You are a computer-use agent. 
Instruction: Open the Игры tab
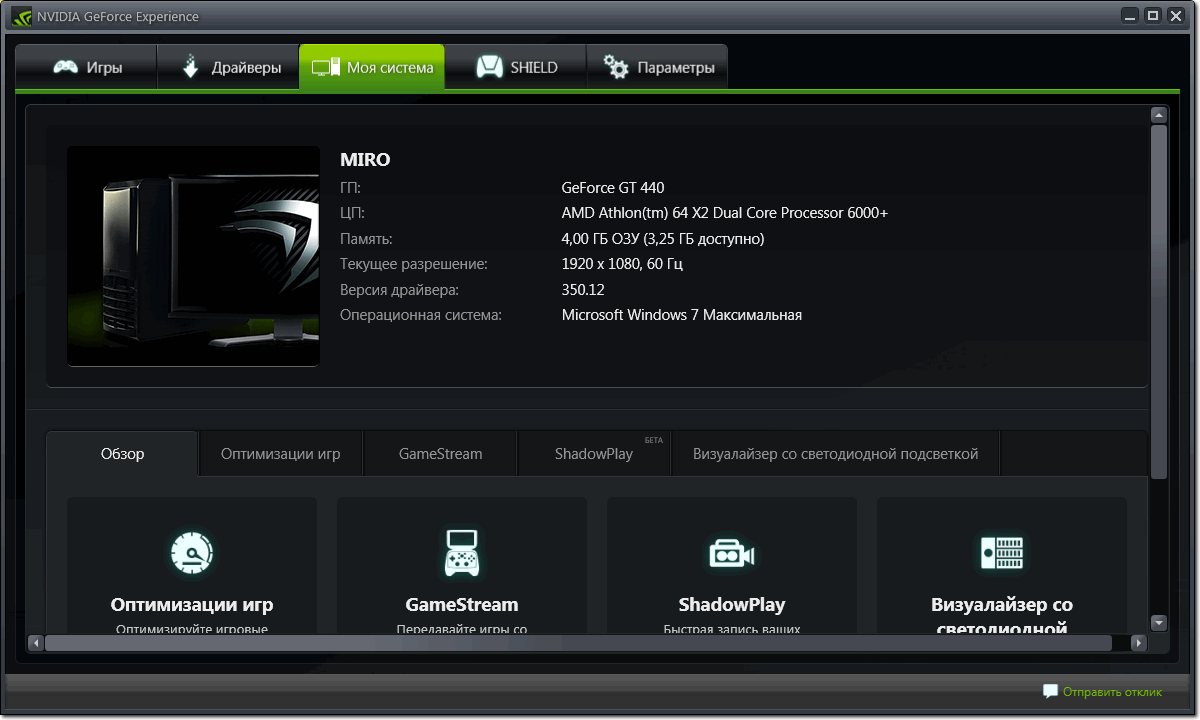(87, 67)
